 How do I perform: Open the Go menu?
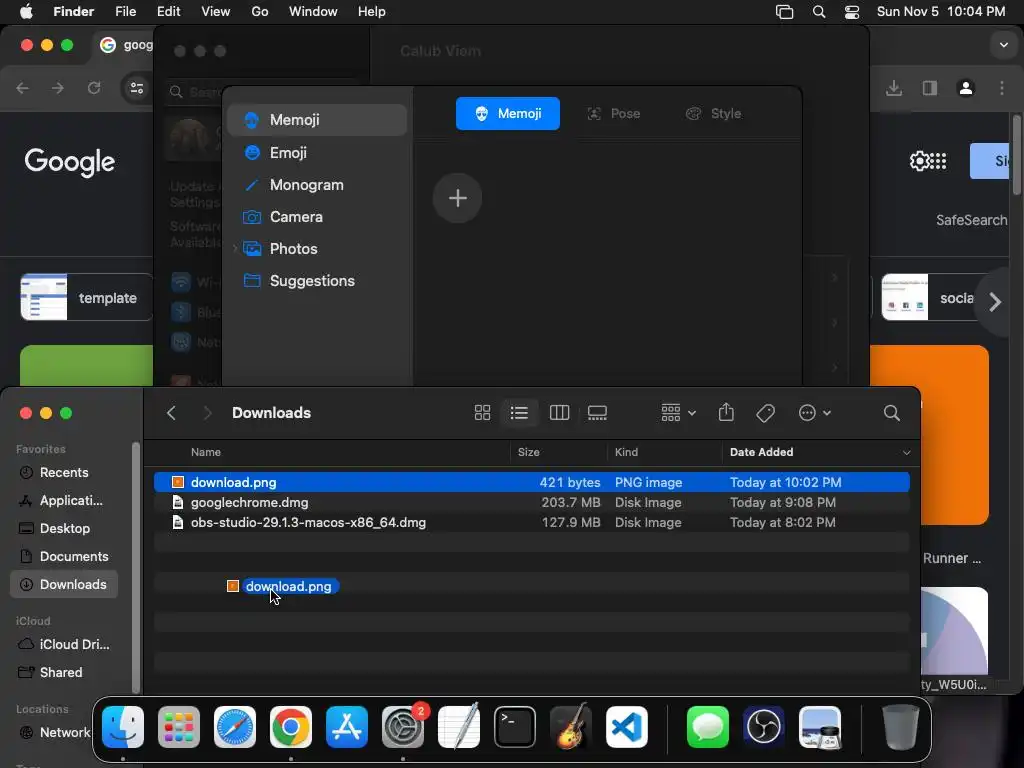260,12
